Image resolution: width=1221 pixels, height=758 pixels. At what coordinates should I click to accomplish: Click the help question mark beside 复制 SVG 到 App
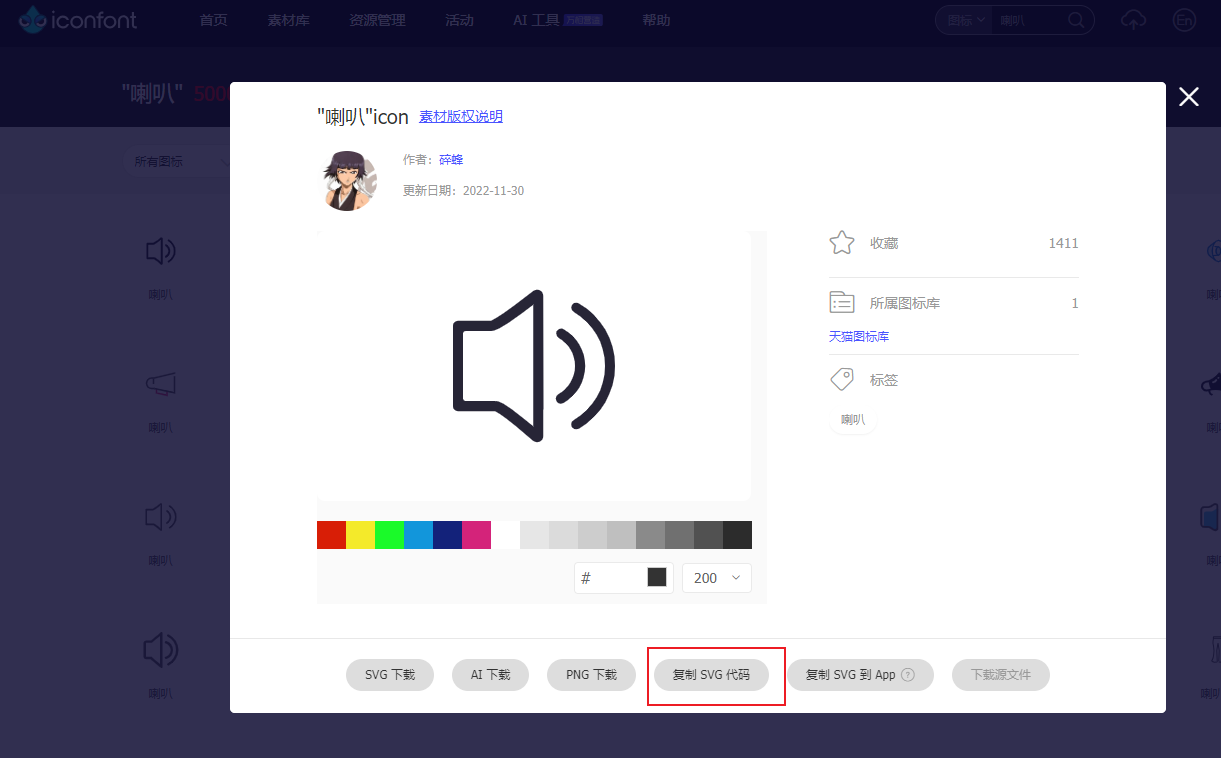[x=908, y=675]
